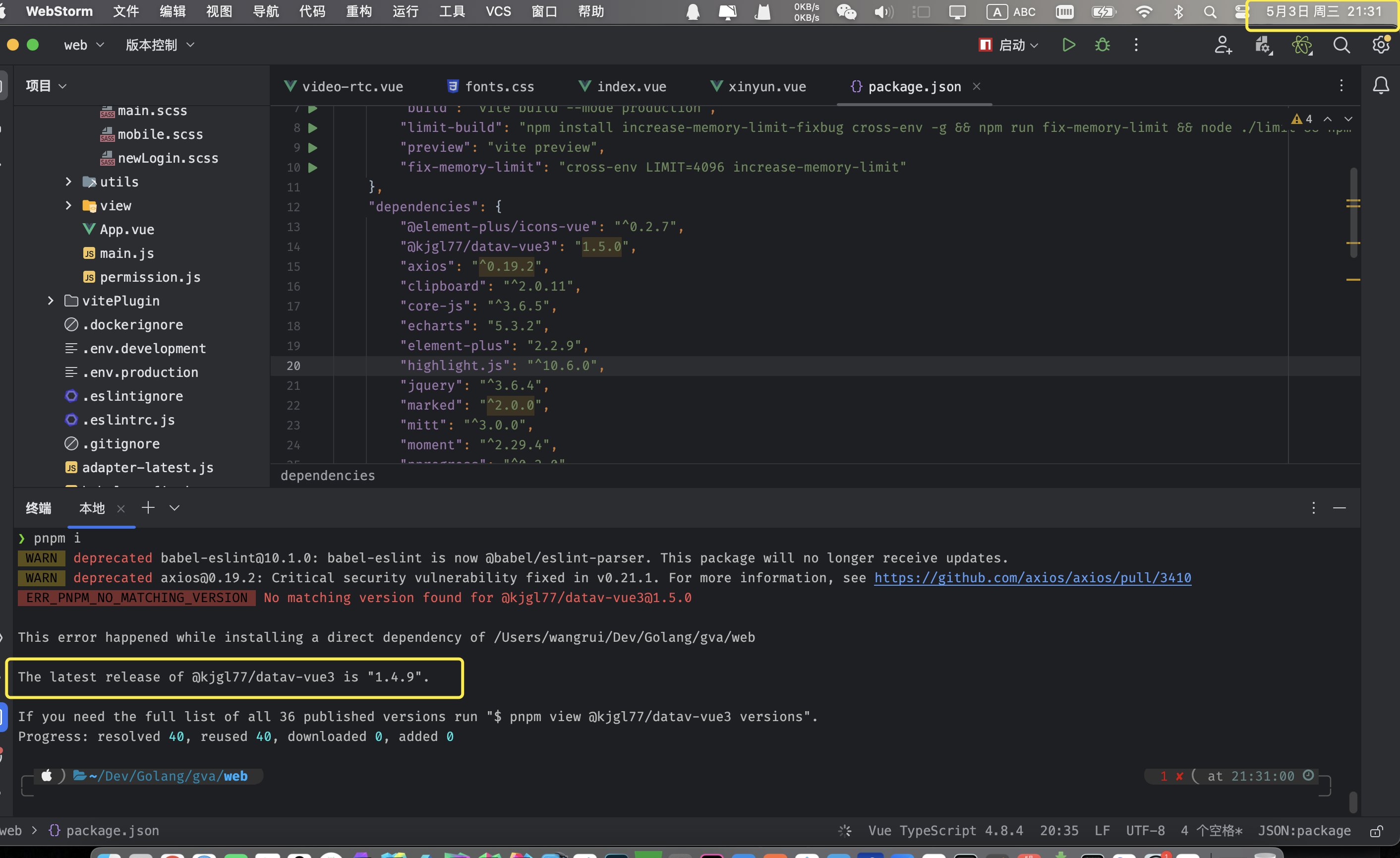Toggle Bluetooth in the macOS menu bar

(x=1179, y=11)
